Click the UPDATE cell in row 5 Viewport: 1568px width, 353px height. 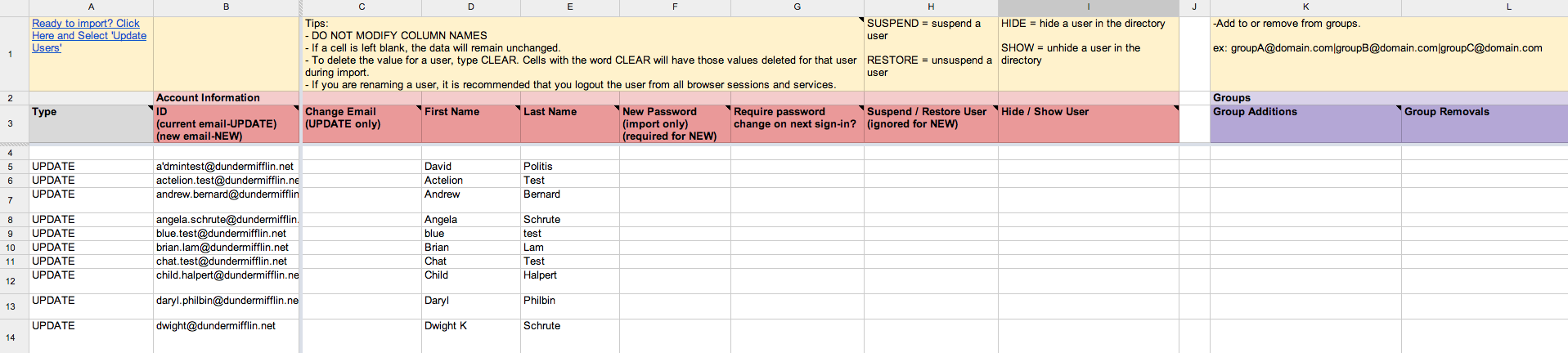91,167
